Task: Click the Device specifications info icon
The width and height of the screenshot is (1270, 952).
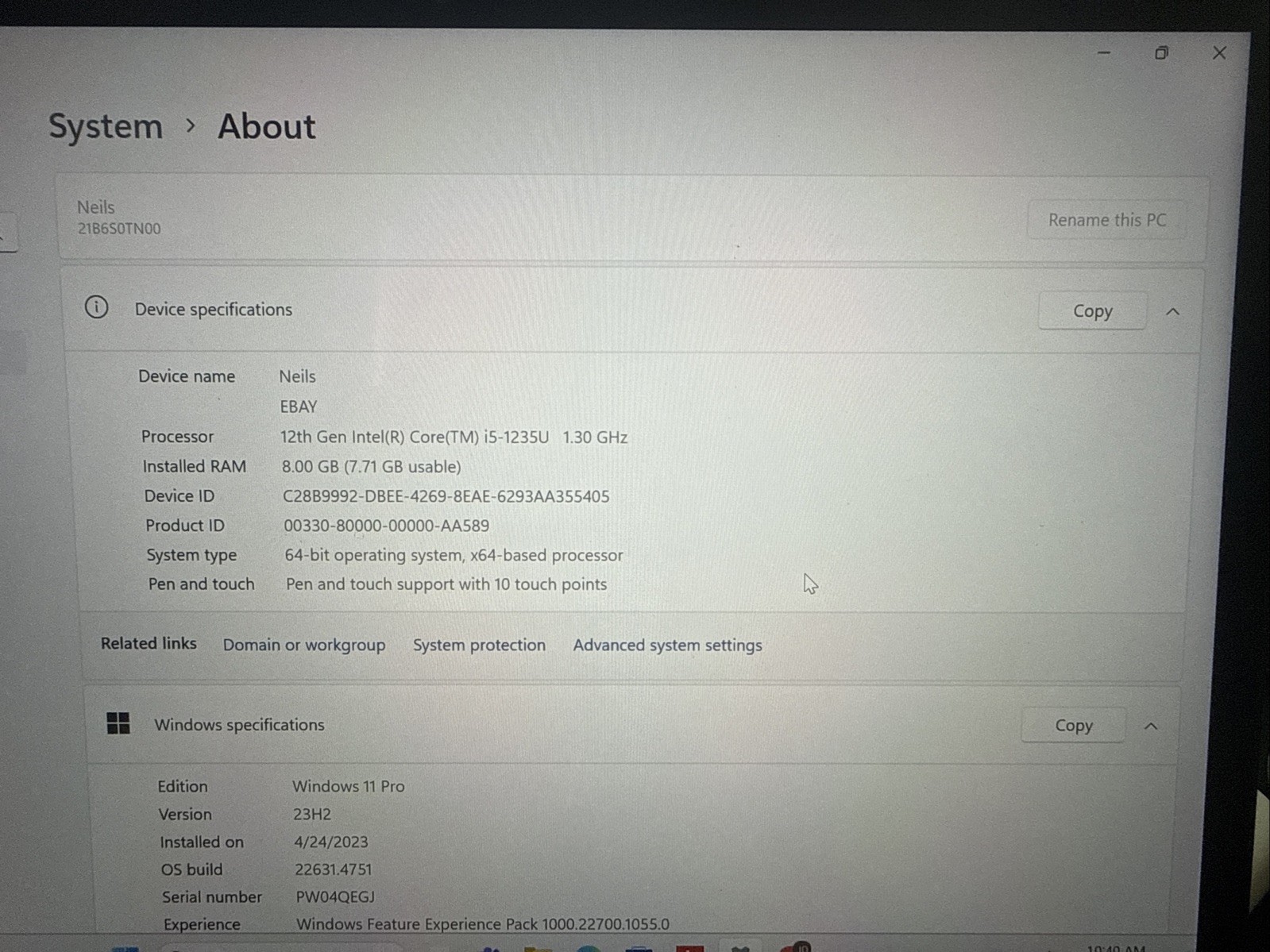Action: [96, 307]
